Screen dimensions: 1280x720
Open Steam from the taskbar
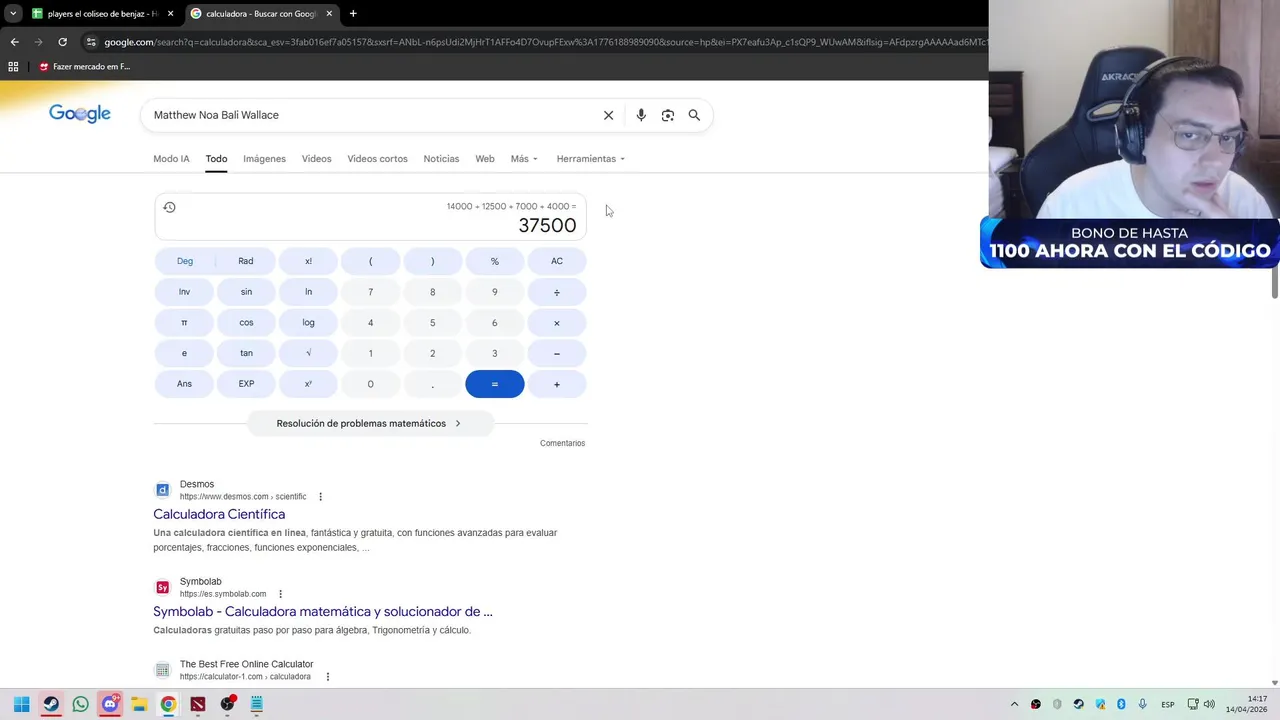[x=51, y=704]
